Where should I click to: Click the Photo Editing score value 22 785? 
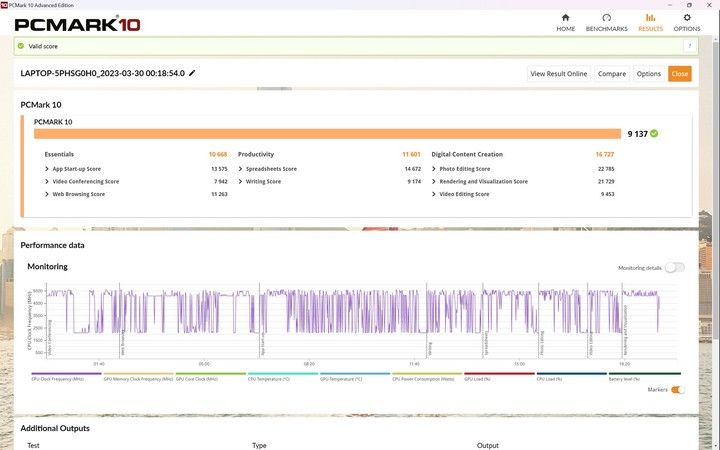click(606, 169)
